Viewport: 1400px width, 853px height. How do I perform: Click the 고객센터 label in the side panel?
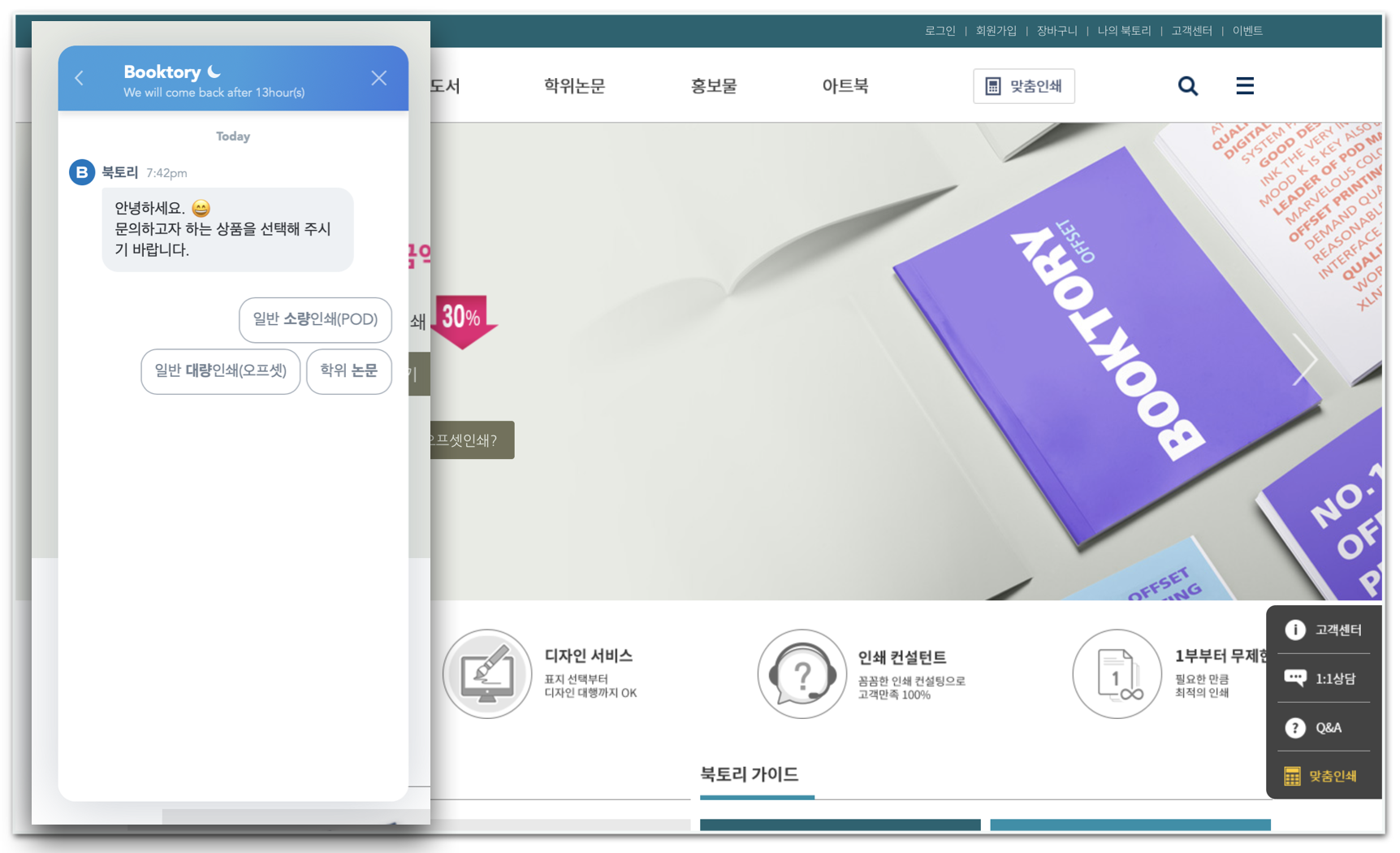click(x=1339, y=630)
